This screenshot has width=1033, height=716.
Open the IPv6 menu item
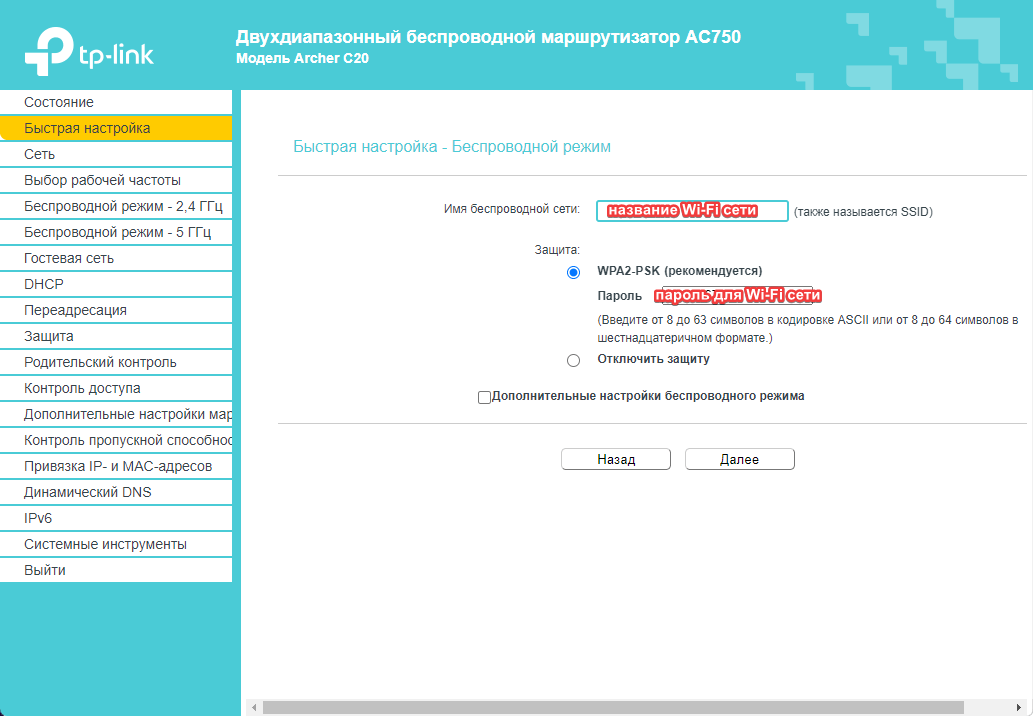[38, 518]
